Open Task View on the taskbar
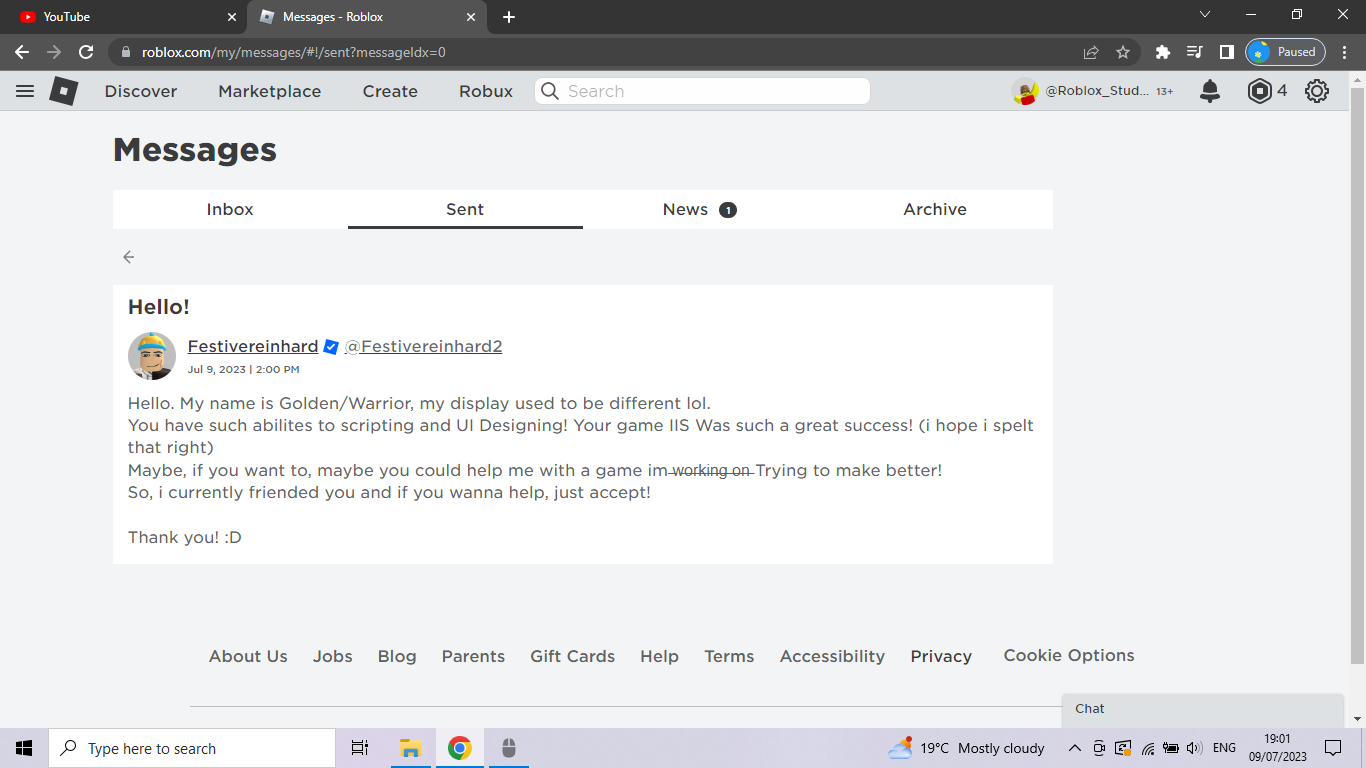The width and height of the screenshot is (1366, 768). click(360, 748)
